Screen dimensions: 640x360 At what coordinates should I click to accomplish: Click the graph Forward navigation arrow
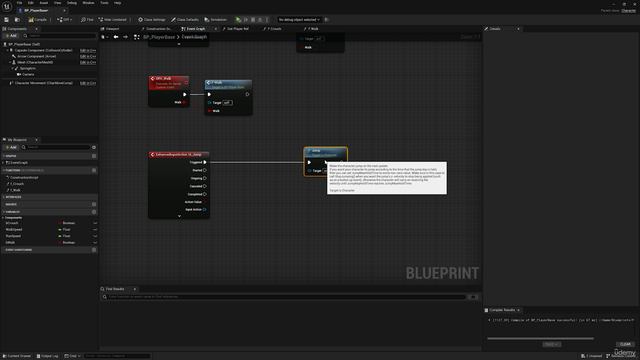pos(125,37)
